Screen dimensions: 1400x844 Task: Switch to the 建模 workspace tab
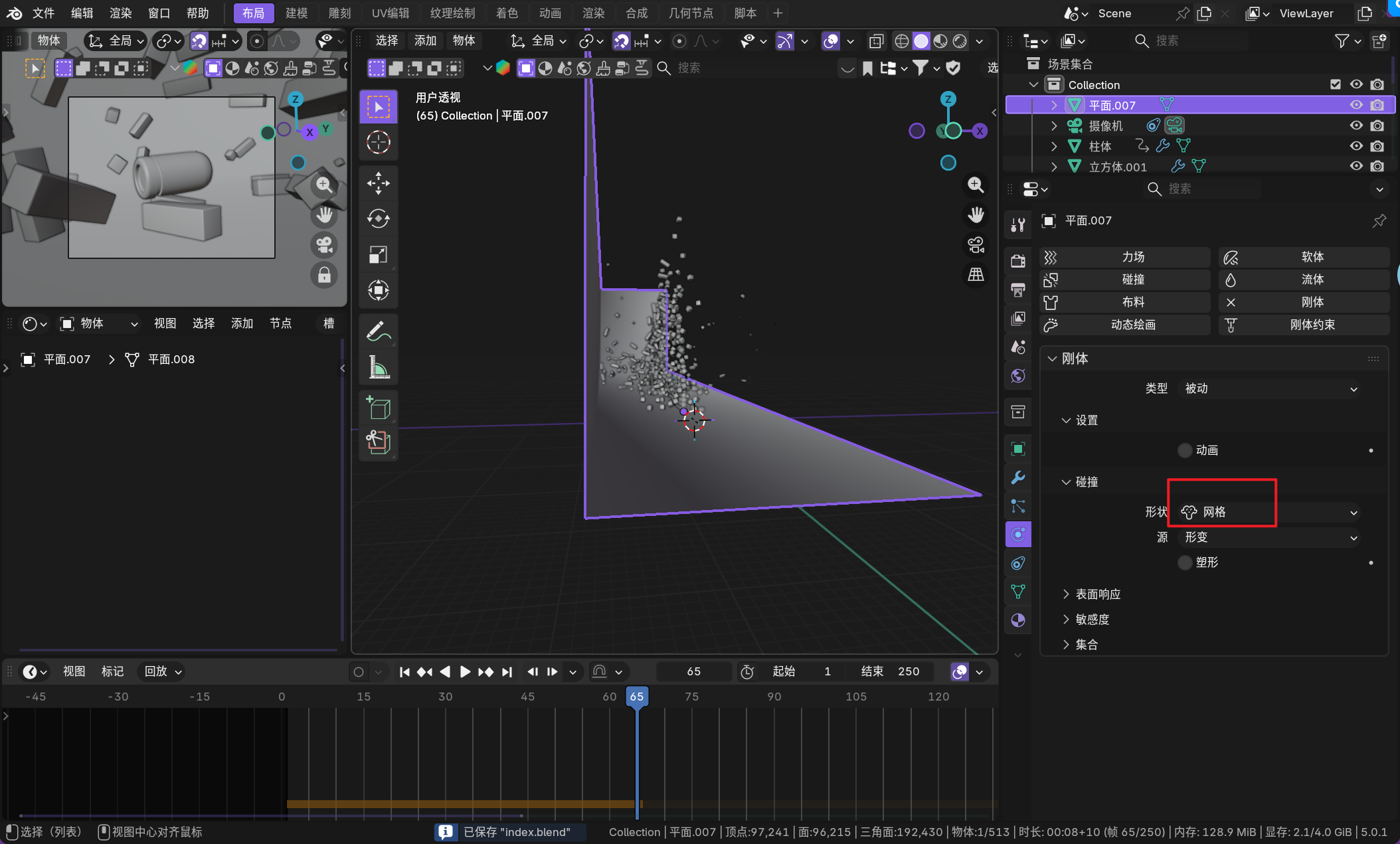click(296, 13)
